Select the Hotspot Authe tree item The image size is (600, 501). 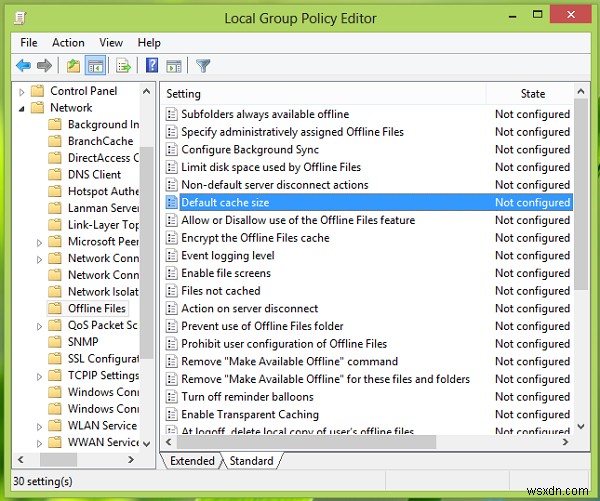(103, 191)
